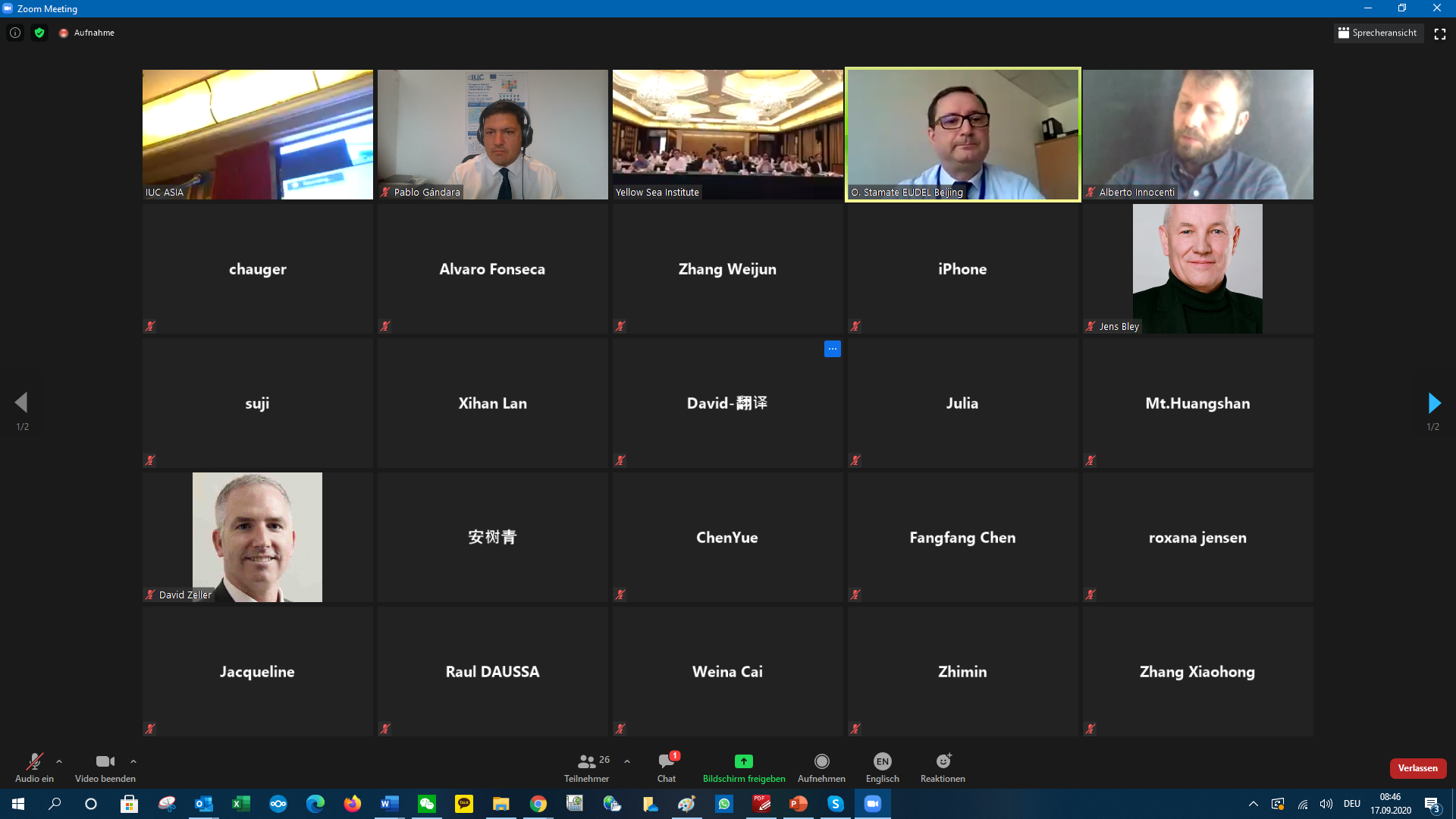Open more options on David tile

point(833,349)
